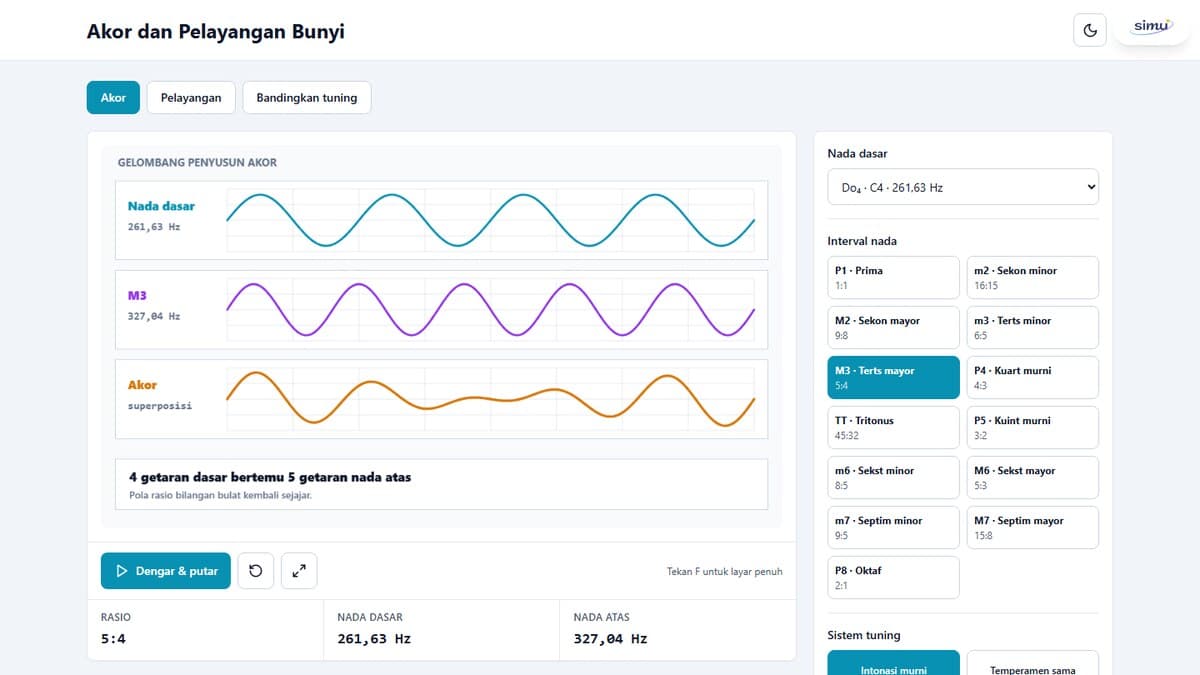Select P1 Prima interval 1:1
This screenshot has width=1200, height=675.
coord(893,277)
